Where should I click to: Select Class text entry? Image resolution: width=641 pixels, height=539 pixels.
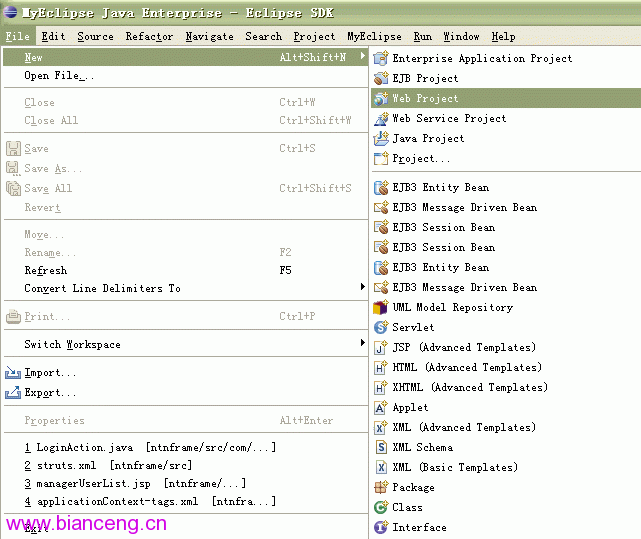(407, 508)
